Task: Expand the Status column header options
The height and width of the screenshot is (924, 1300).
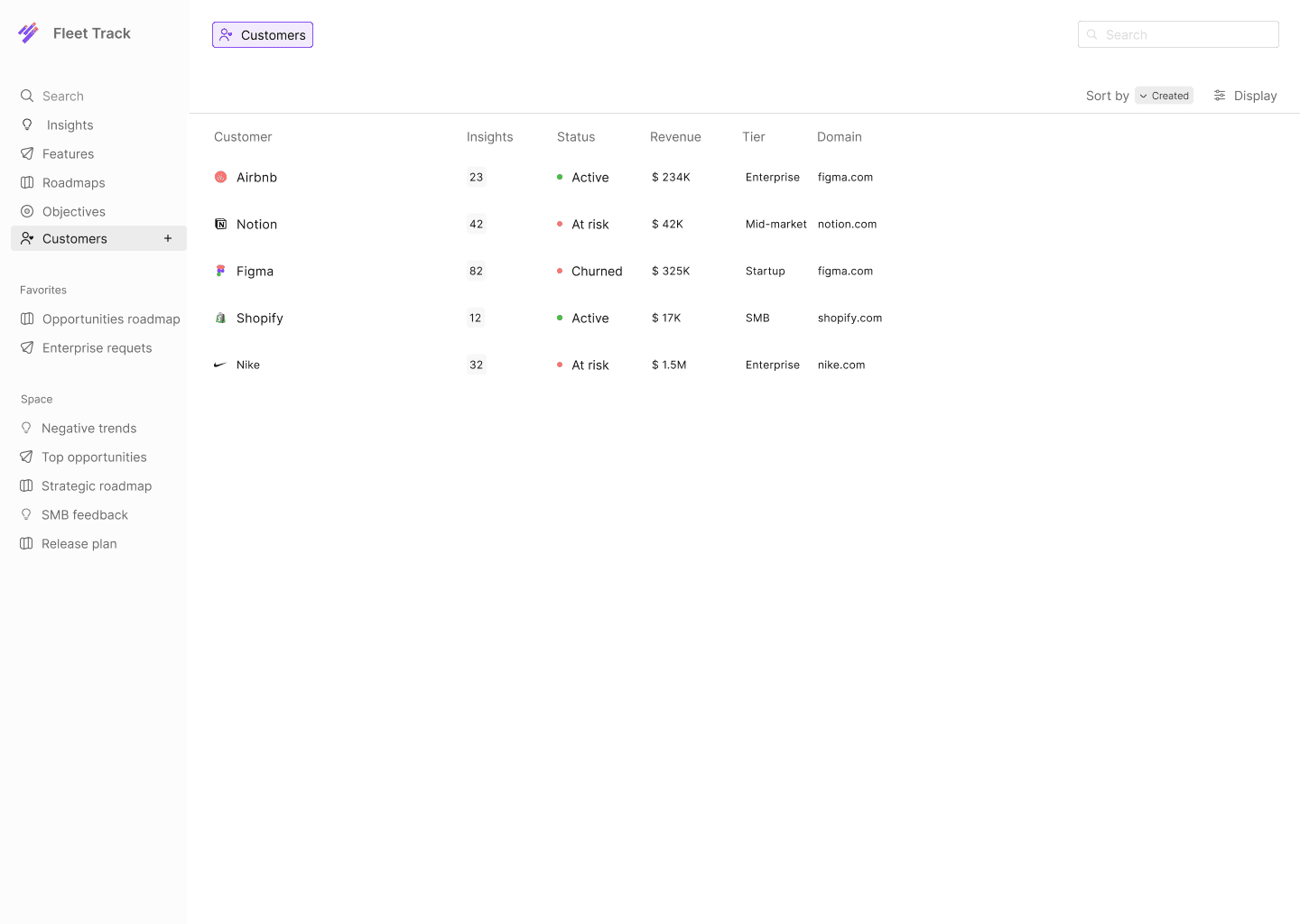Action: [x=576, y=136]
